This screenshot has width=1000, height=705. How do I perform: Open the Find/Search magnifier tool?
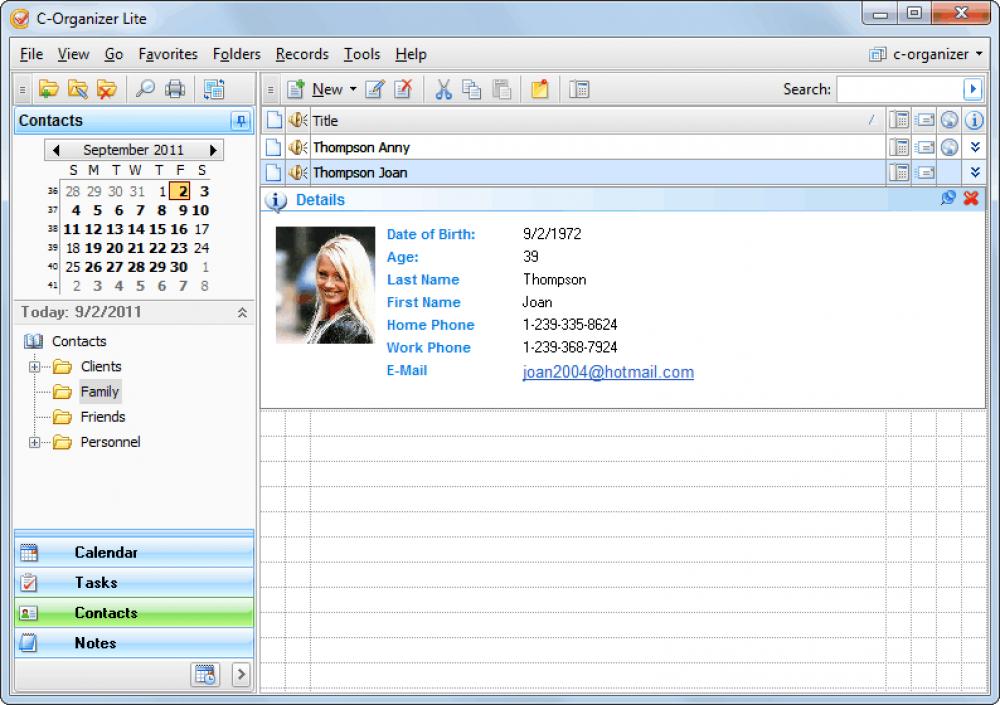point(145,89)
